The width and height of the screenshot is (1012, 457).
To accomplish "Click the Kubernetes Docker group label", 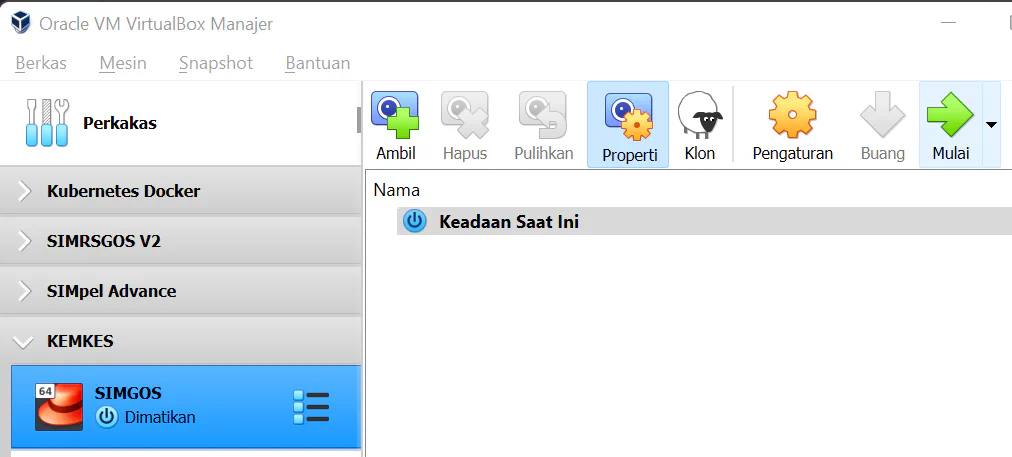I will (x=123, y=191).
